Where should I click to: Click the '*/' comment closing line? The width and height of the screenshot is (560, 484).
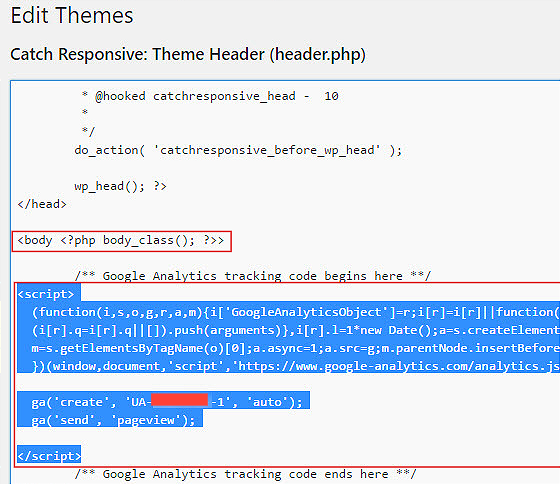(88, 131)
